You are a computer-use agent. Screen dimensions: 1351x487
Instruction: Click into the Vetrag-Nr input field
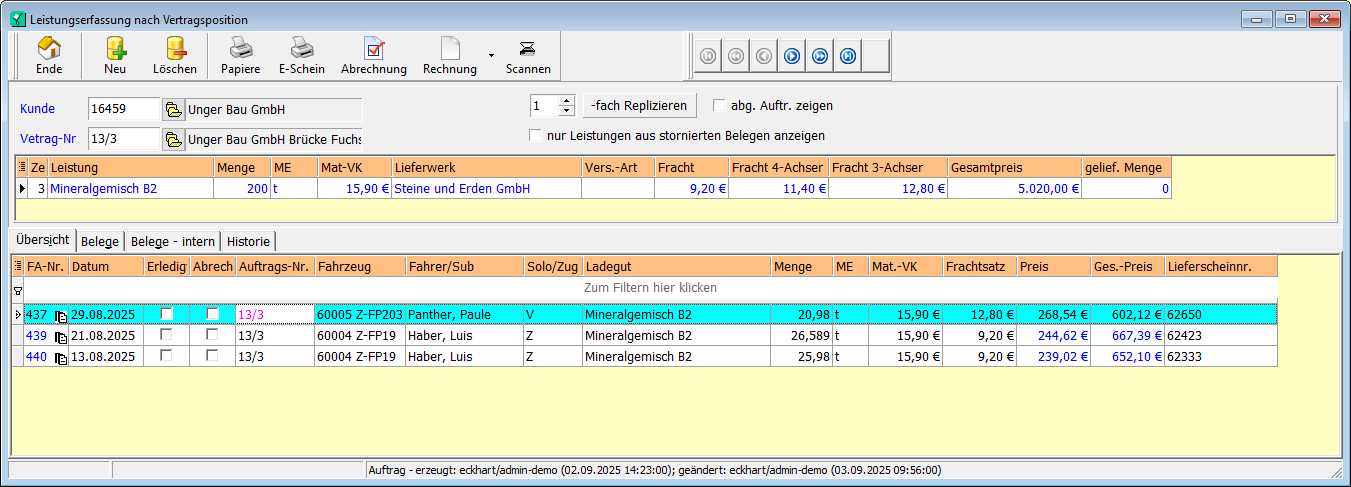(x=123, y=139)
